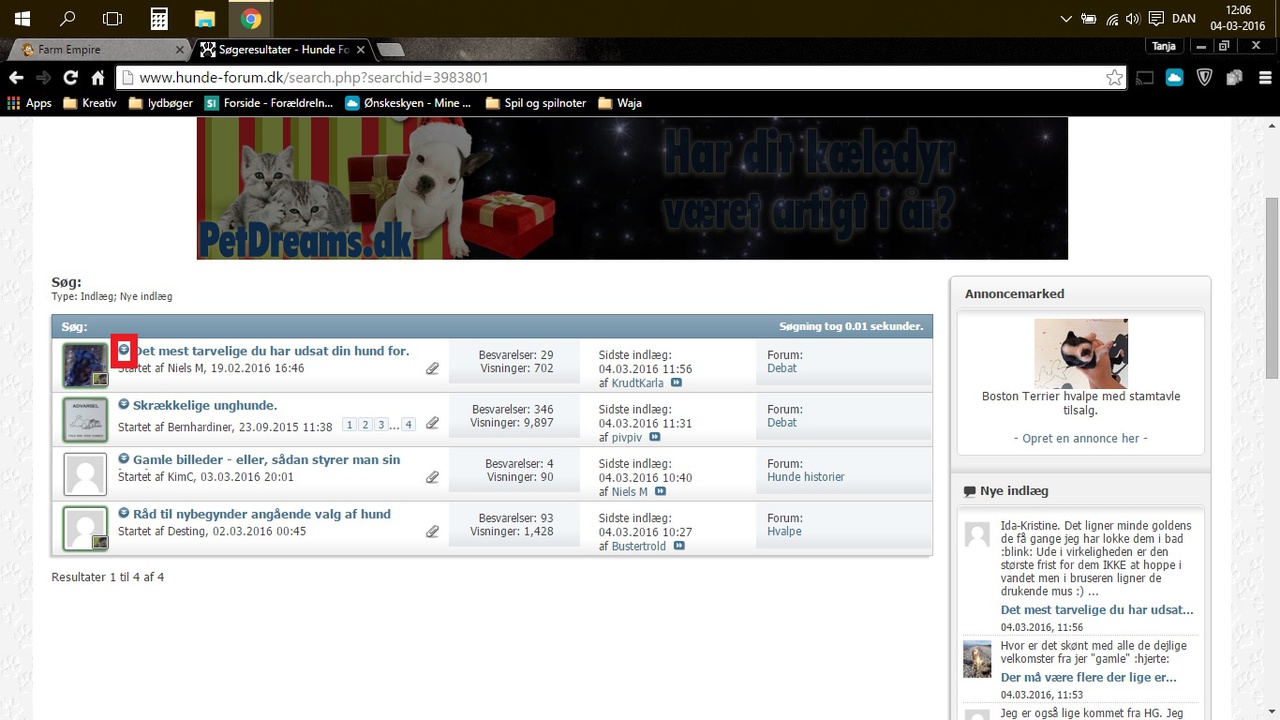Open Ønskeskyen bookmark
This screenshot has height=720, width=1280.
pos(408,103)
